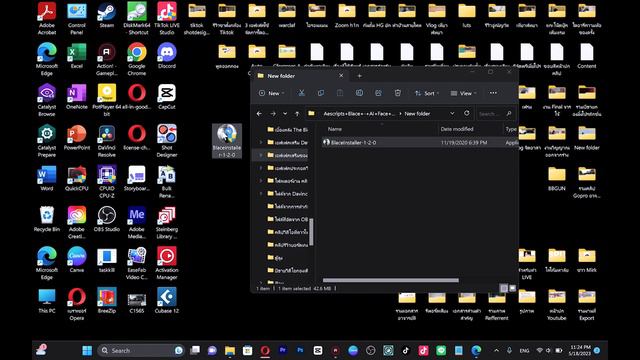
Task: Select the This PC desktop icon
Action: [x=47, y=301]
